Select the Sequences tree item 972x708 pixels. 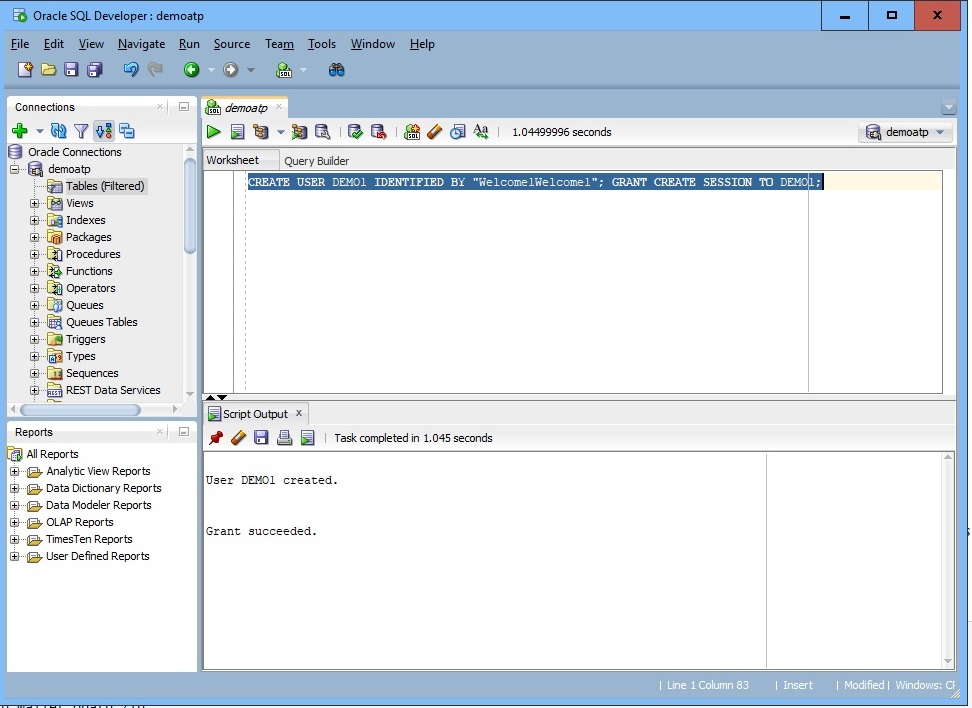click(x=92, y=373)
